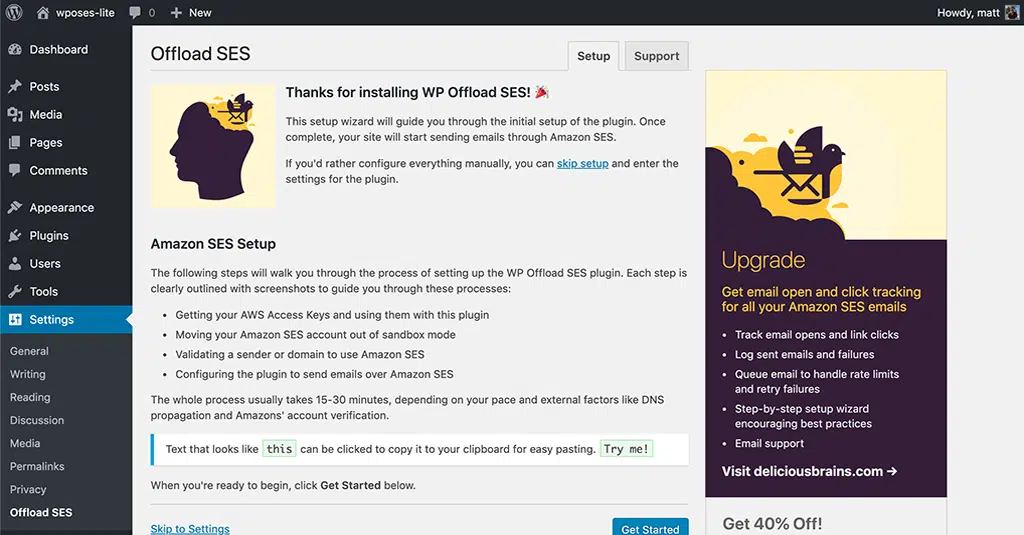Open the Users menu item
Viewport: 1024px width, 535px height.
click(x=45, y=264)
